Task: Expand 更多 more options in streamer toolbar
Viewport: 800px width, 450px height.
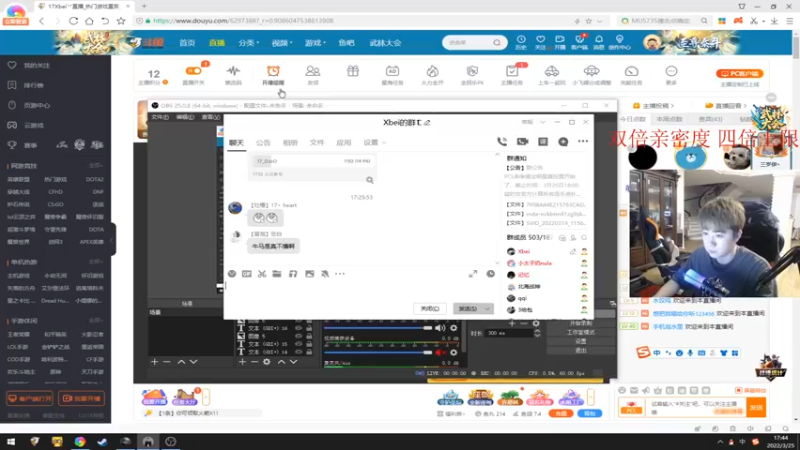Action: [671, 74]
